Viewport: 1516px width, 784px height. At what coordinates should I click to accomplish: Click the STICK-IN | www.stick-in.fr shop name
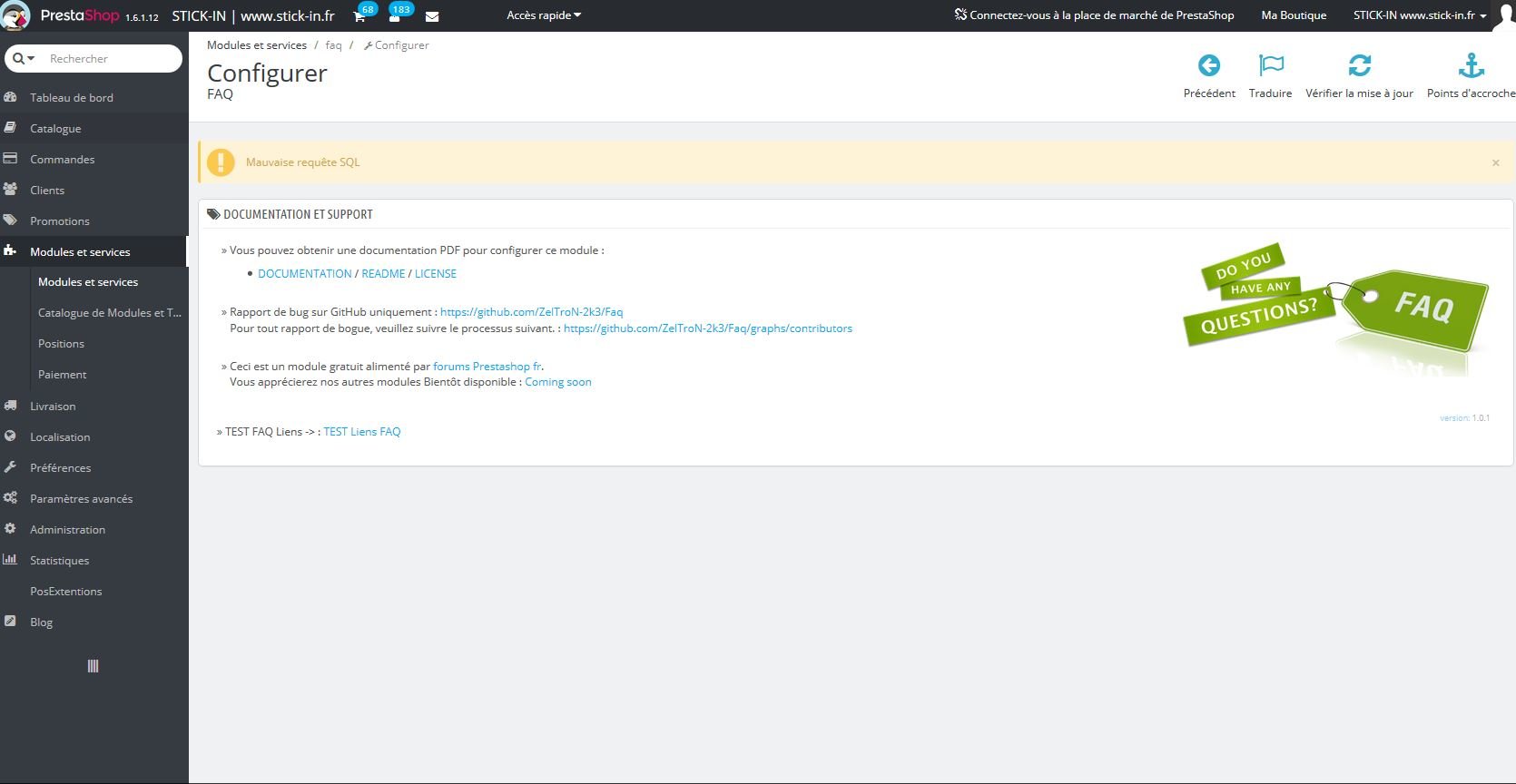[x=253, y=15]
